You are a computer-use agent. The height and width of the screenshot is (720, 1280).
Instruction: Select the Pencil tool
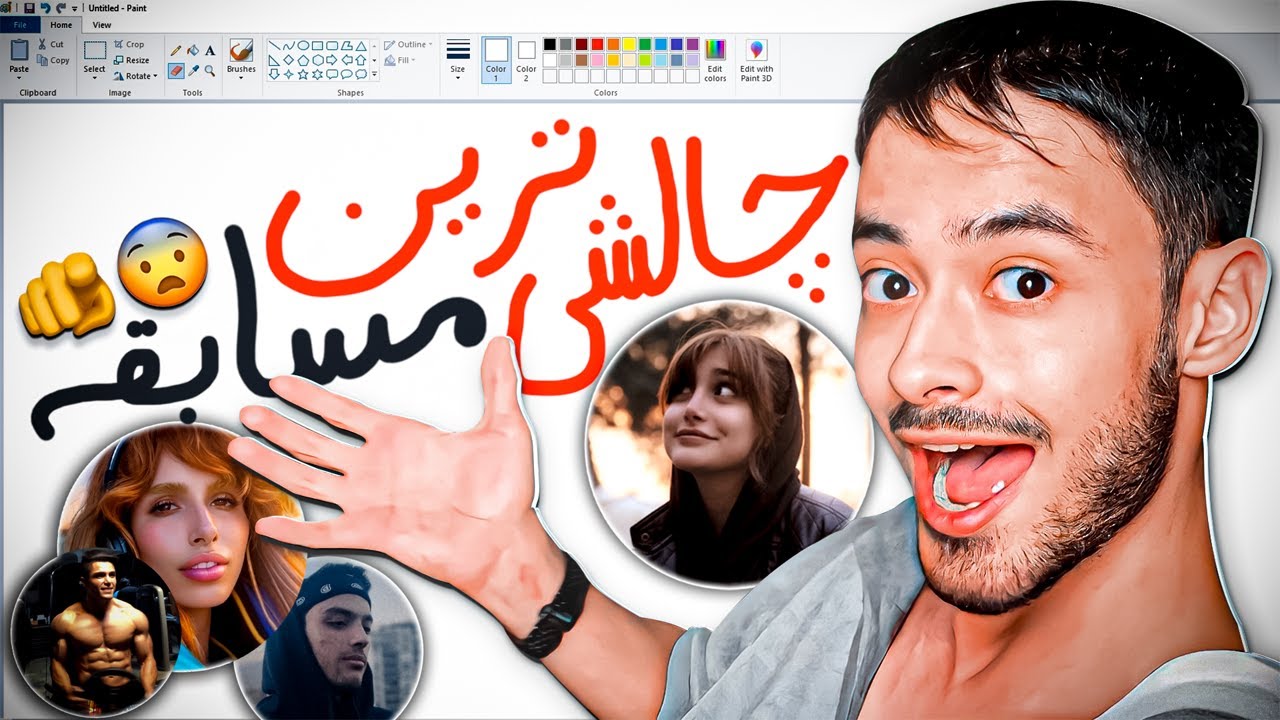pyautogui.click(x=176, y=49)
